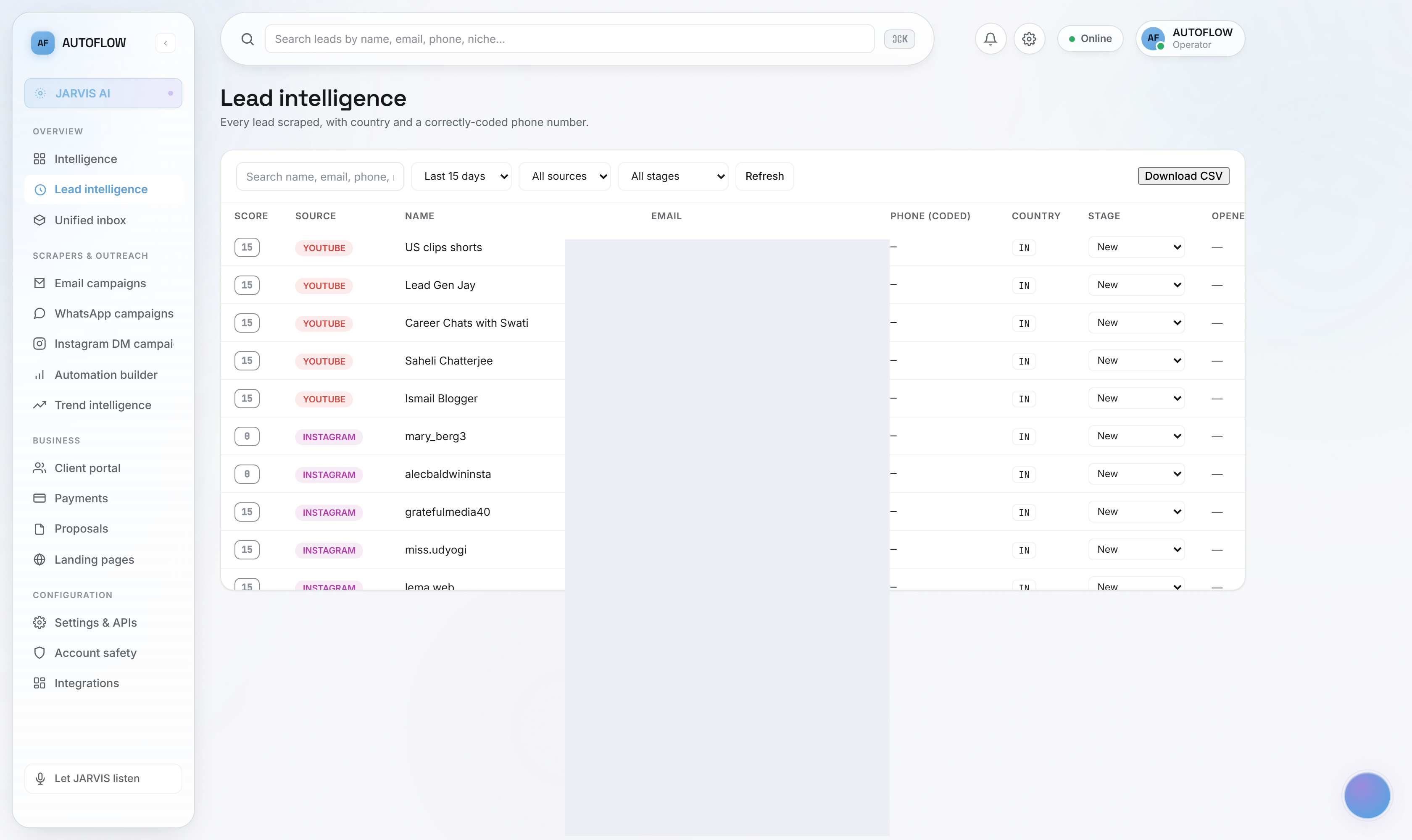Open Email campaigns

[x=103, y=283]
